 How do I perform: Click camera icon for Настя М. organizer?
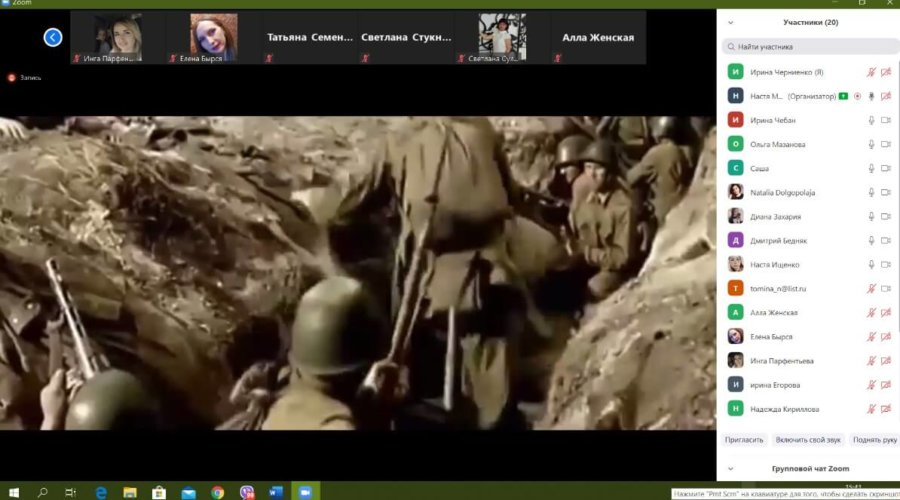pyautogui.click(x=886, y=96)
